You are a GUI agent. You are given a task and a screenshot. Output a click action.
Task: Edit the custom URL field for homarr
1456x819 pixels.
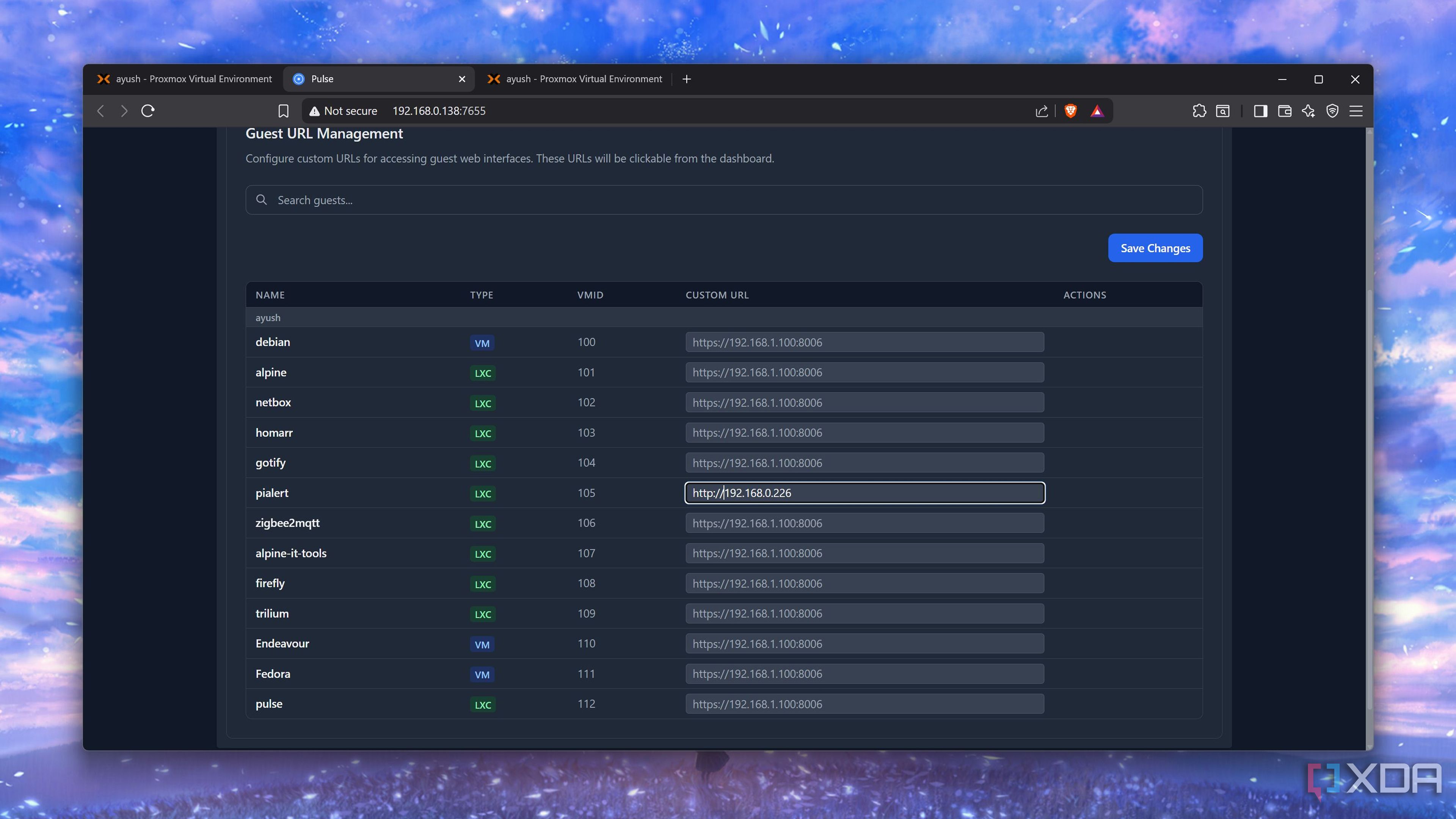[864, 432]
